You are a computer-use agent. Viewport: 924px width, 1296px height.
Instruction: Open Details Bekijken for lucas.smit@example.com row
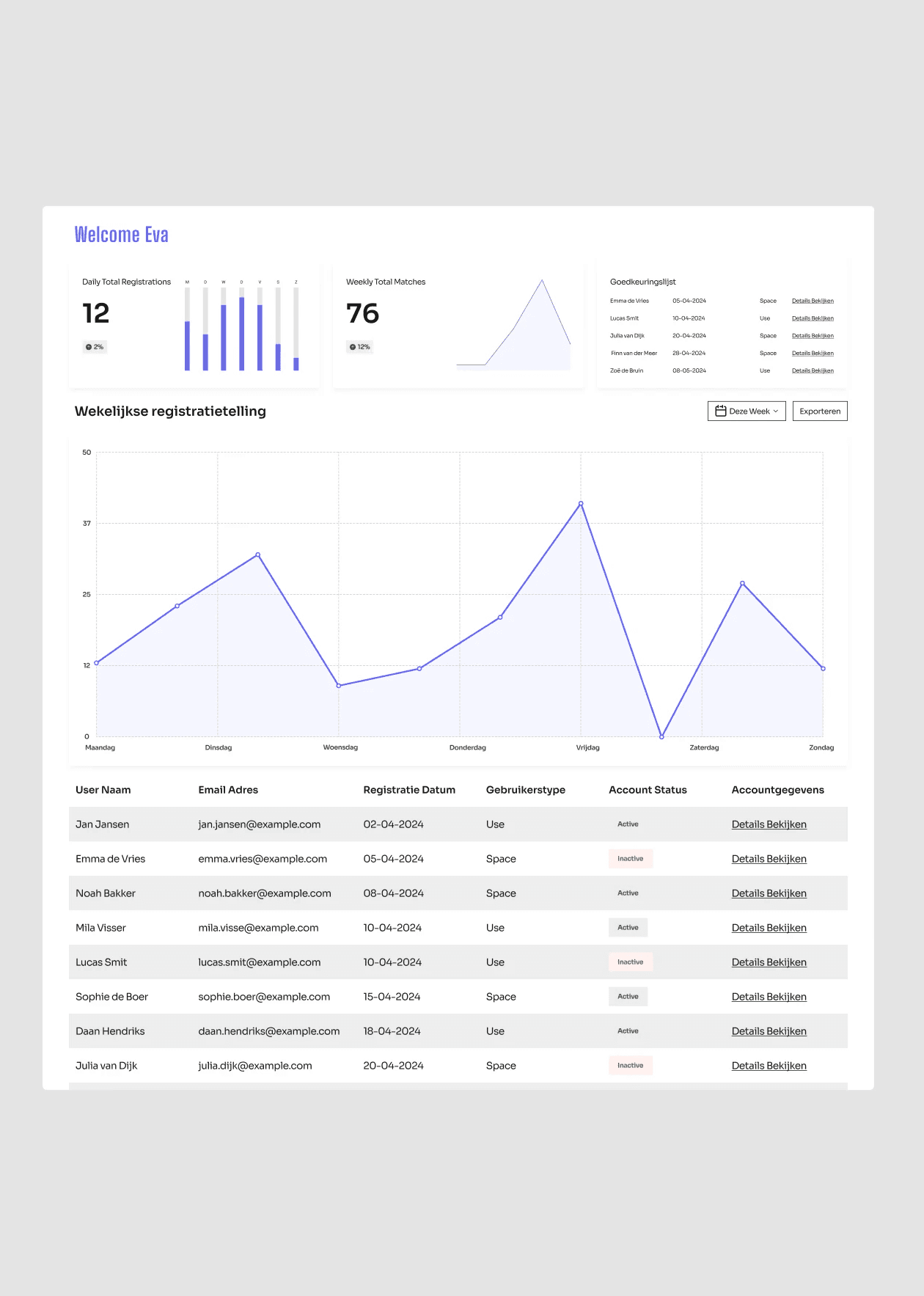(769, 962)
